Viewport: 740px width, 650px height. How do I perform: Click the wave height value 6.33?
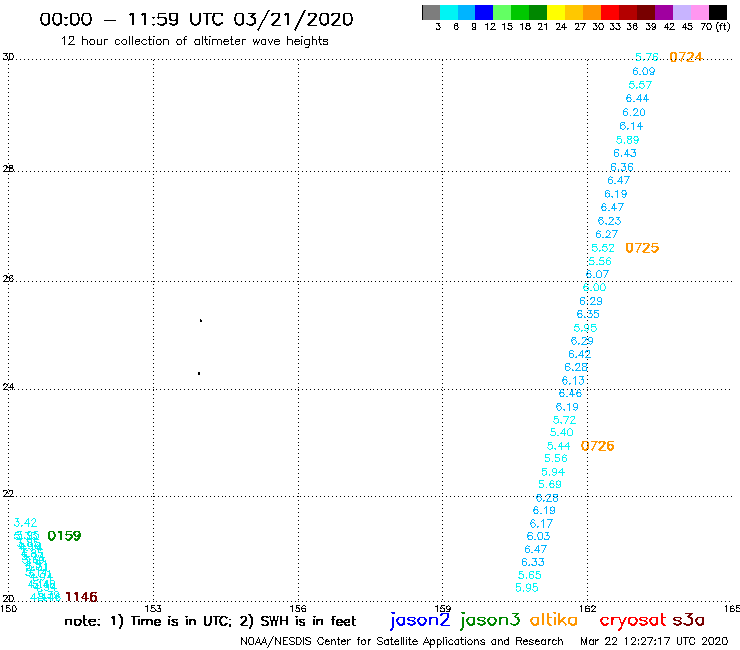tap(533, 562)
